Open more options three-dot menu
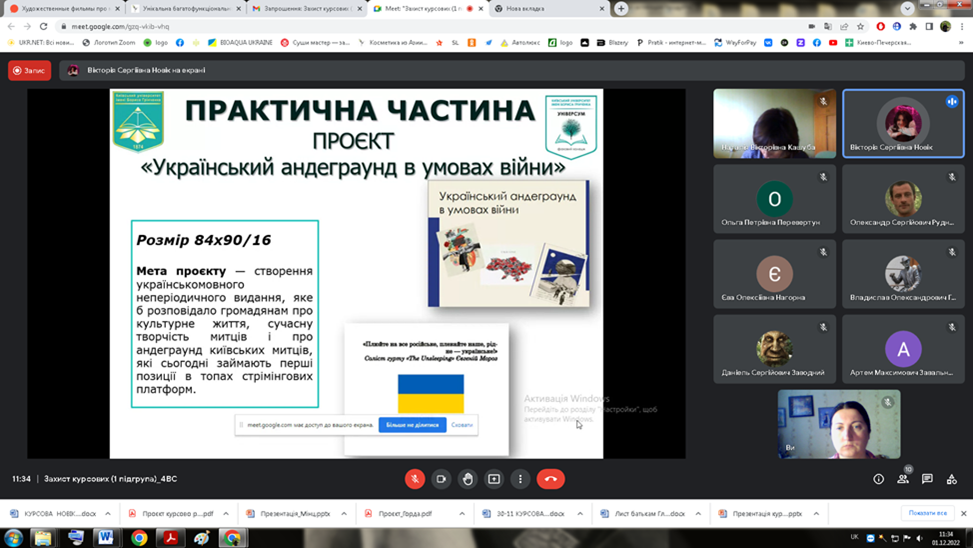973x548 pixels. point(520,479)
